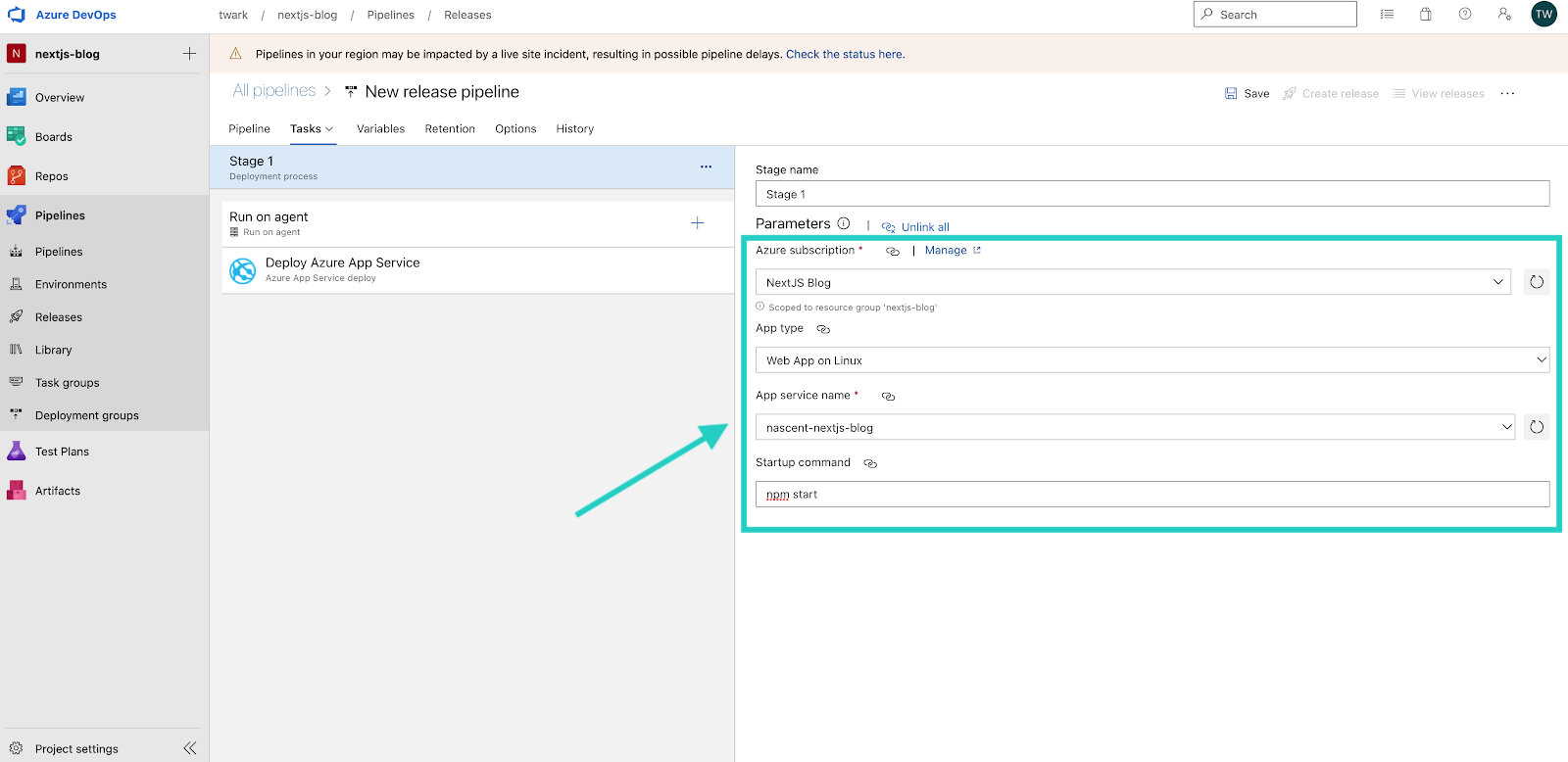Open the TW account avatar
The width and height of the screenshot is (1568, 762).
(x=1544, y=14)
